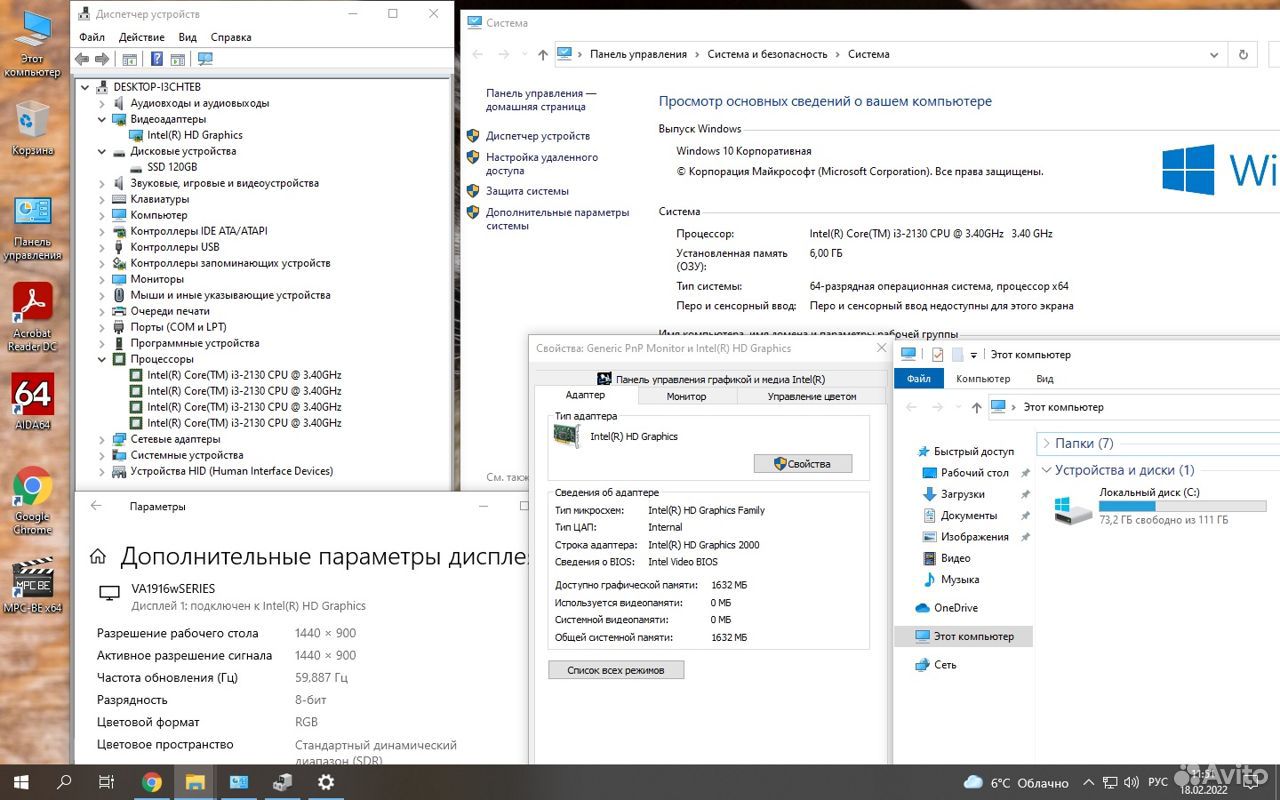Image resolution: width=1280 pixels, height=800 pixels.
Task: Click File Explorer icon on the taskbar
Action: 195,782
